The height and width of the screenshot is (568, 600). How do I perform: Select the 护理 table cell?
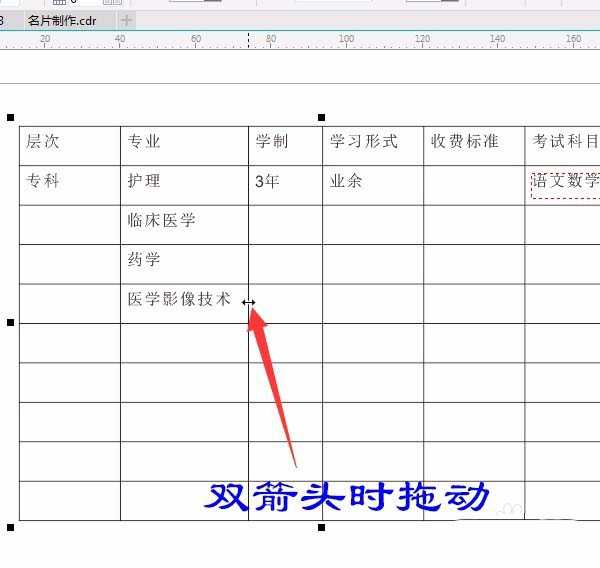point(184,185)
